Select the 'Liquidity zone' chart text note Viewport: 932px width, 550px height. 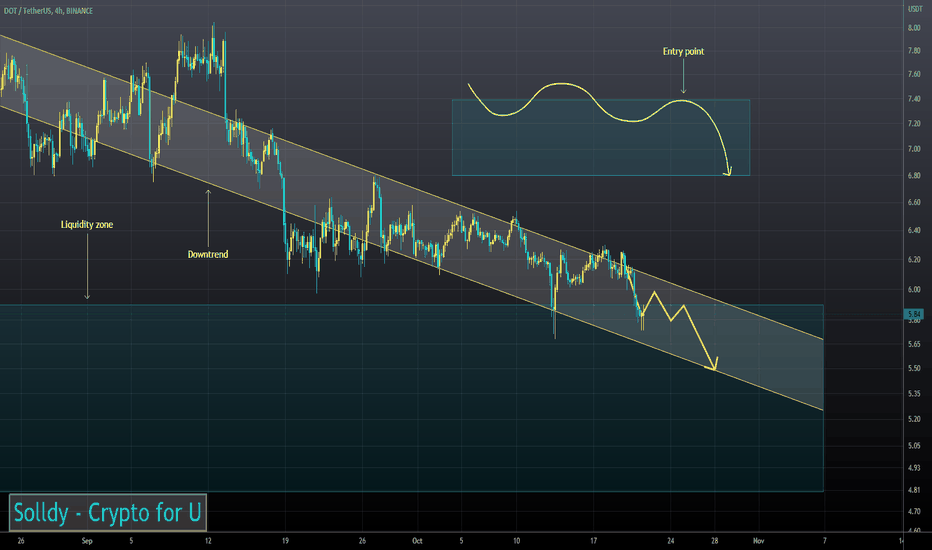87,225
